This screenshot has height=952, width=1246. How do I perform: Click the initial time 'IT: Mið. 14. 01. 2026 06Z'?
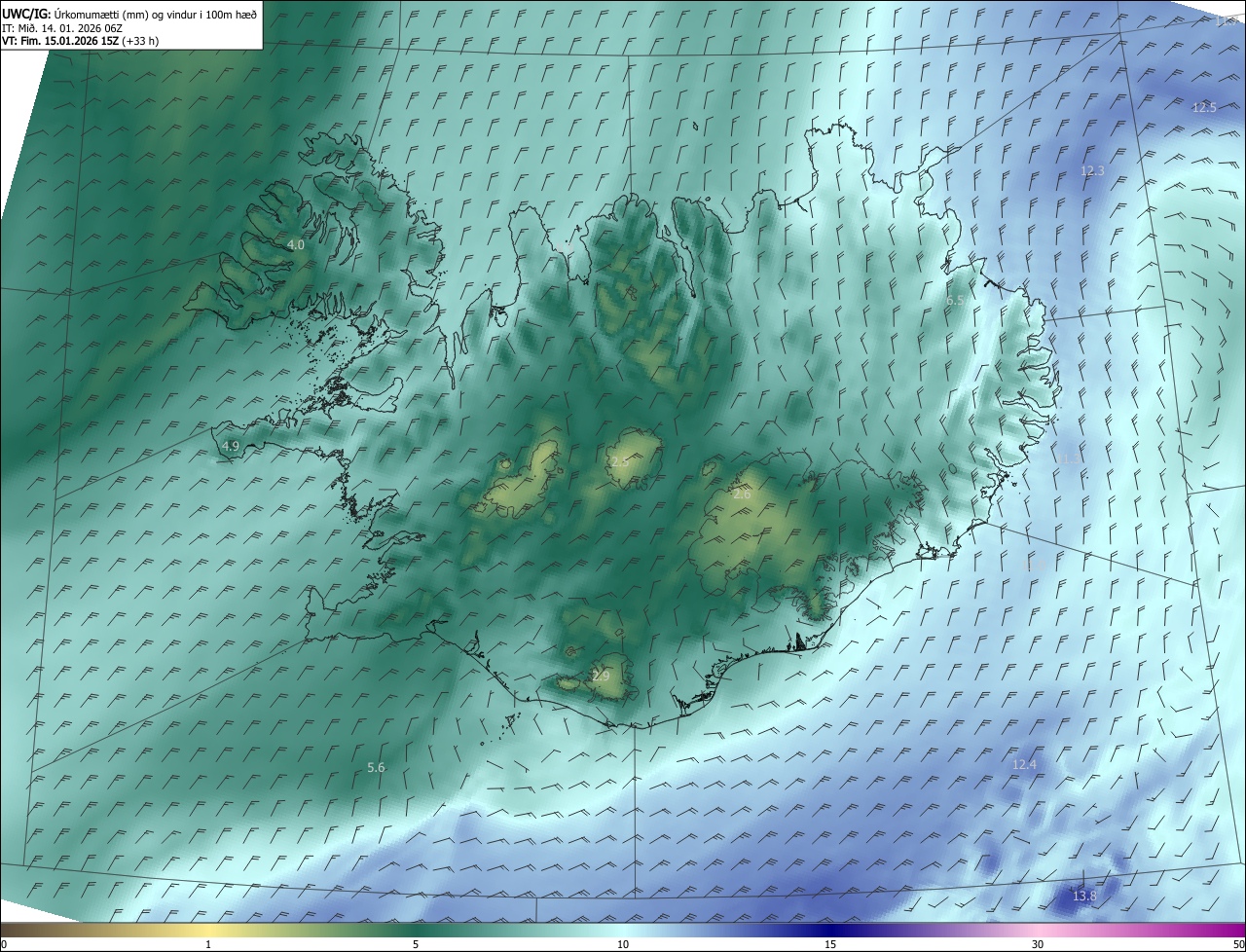[x=62, y=28]
